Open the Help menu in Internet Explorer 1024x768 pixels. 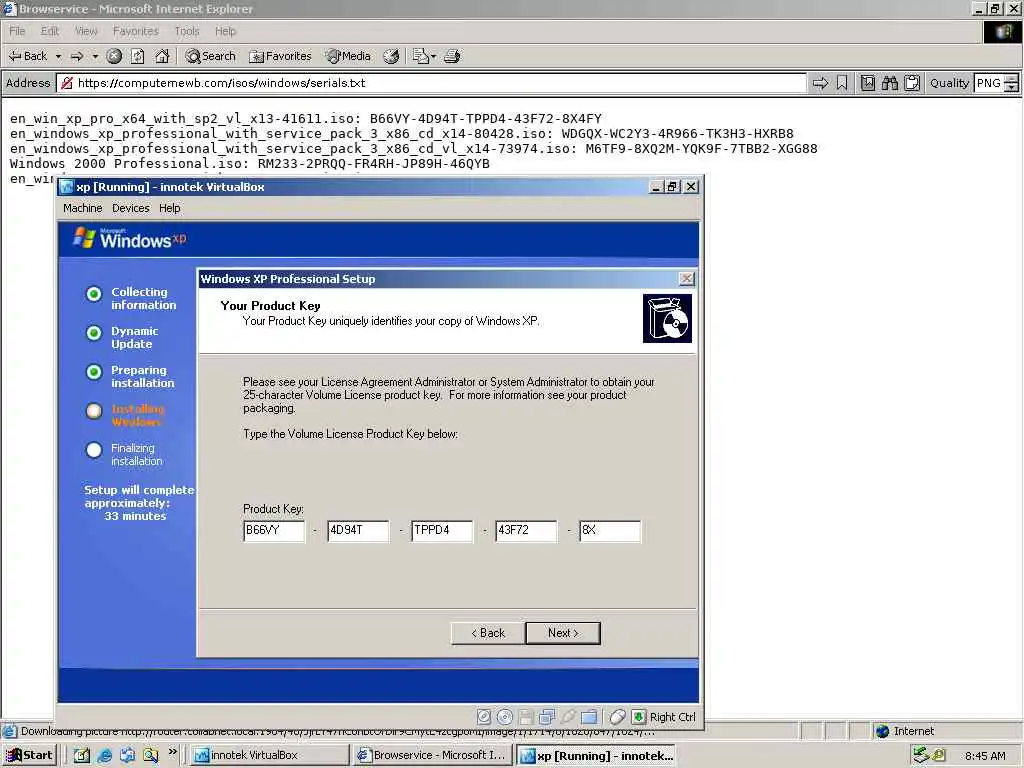tap(225, 31)
